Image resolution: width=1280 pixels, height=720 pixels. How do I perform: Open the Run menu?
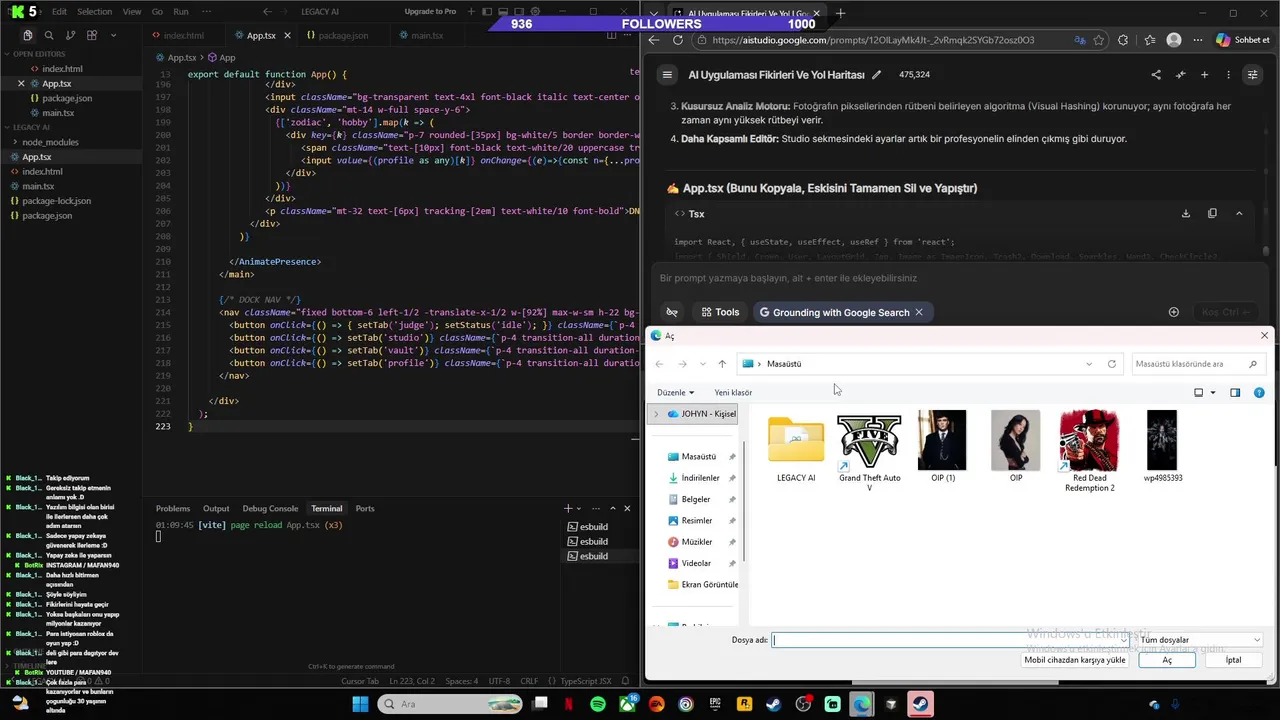click(x=181, y=12)
